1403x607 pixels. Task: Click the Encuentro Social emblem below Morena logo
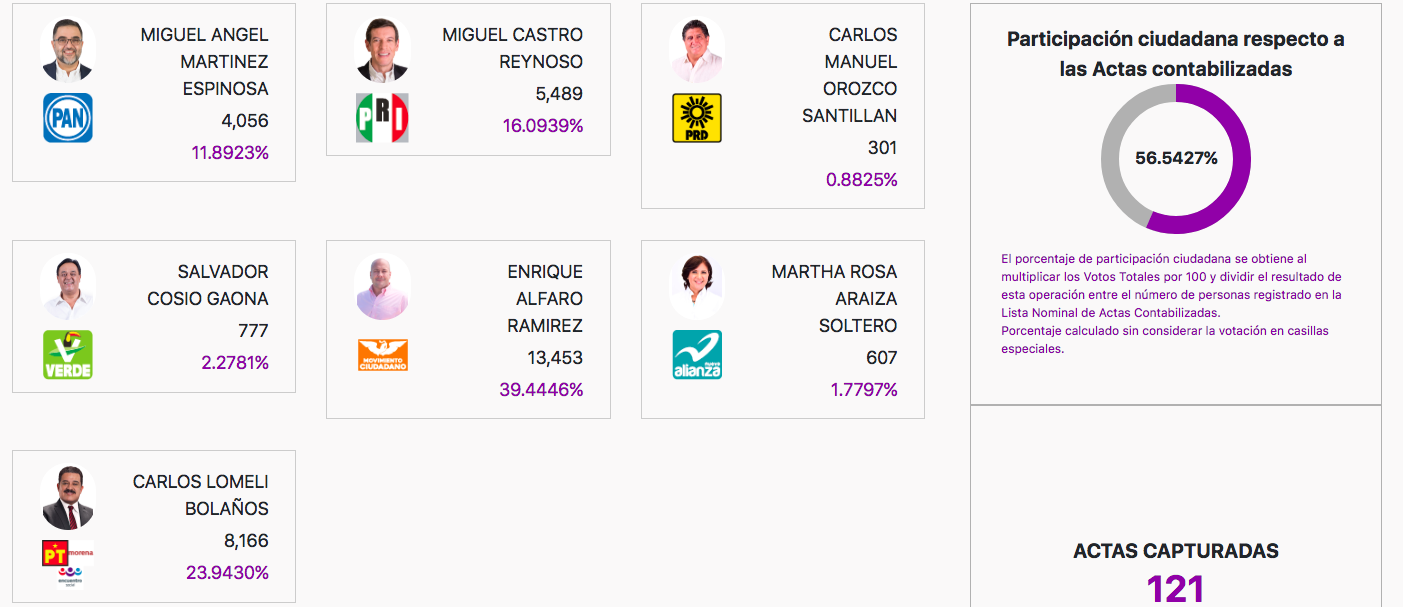point(72,577)
